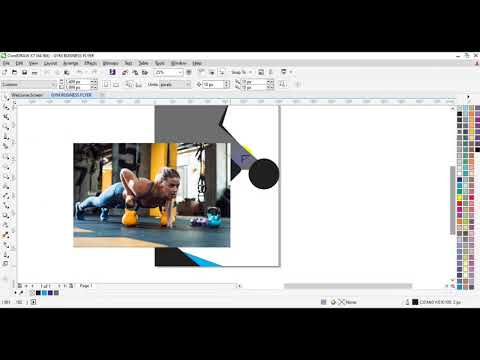480x360 pixels.
Task: Toggle Show grid in the toolbar
Action: pyautogui.click(x=212, y=72)
